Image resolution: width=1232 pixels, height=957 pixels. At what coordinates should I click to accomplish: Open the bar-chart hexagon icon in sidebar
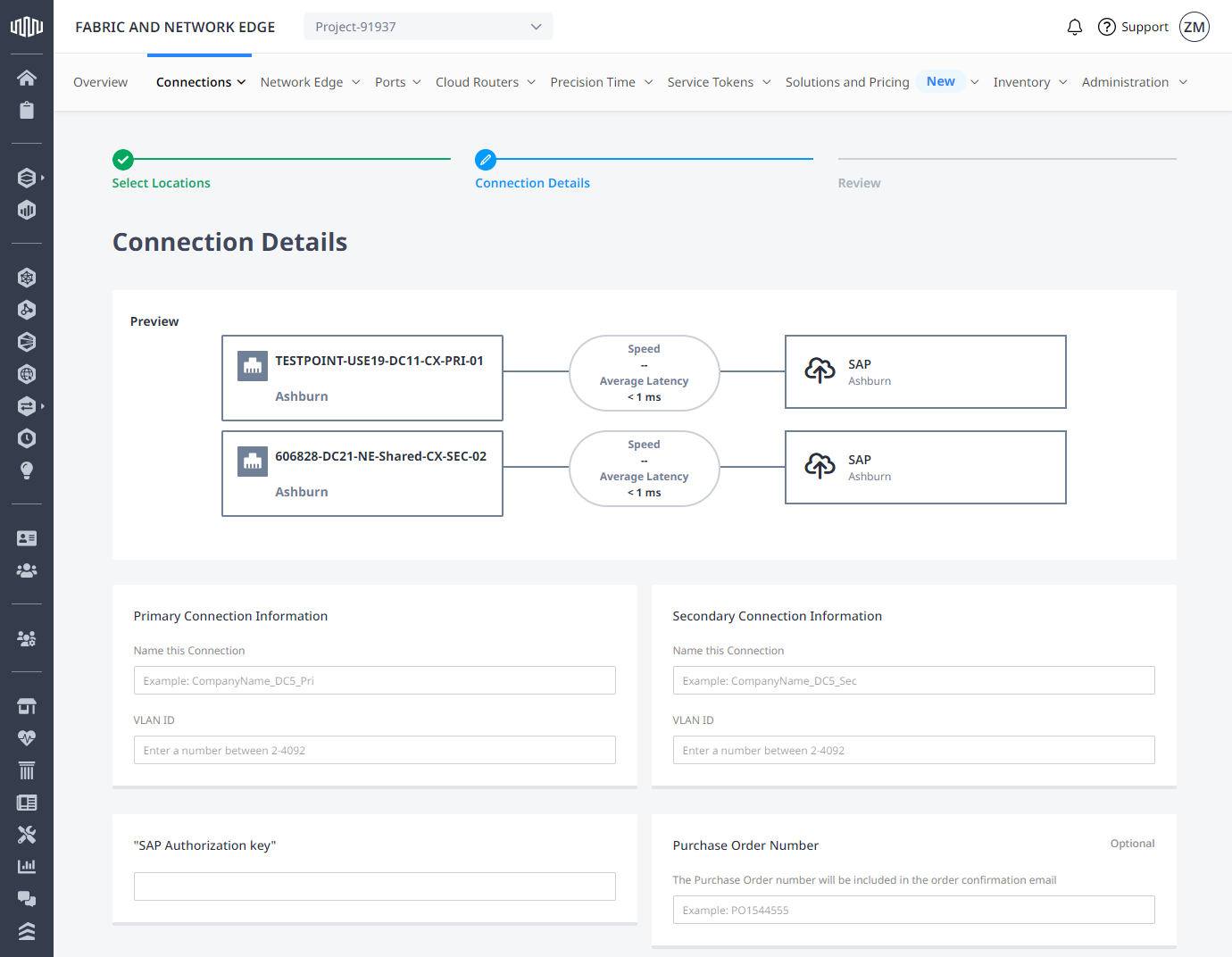click(27, 210)
